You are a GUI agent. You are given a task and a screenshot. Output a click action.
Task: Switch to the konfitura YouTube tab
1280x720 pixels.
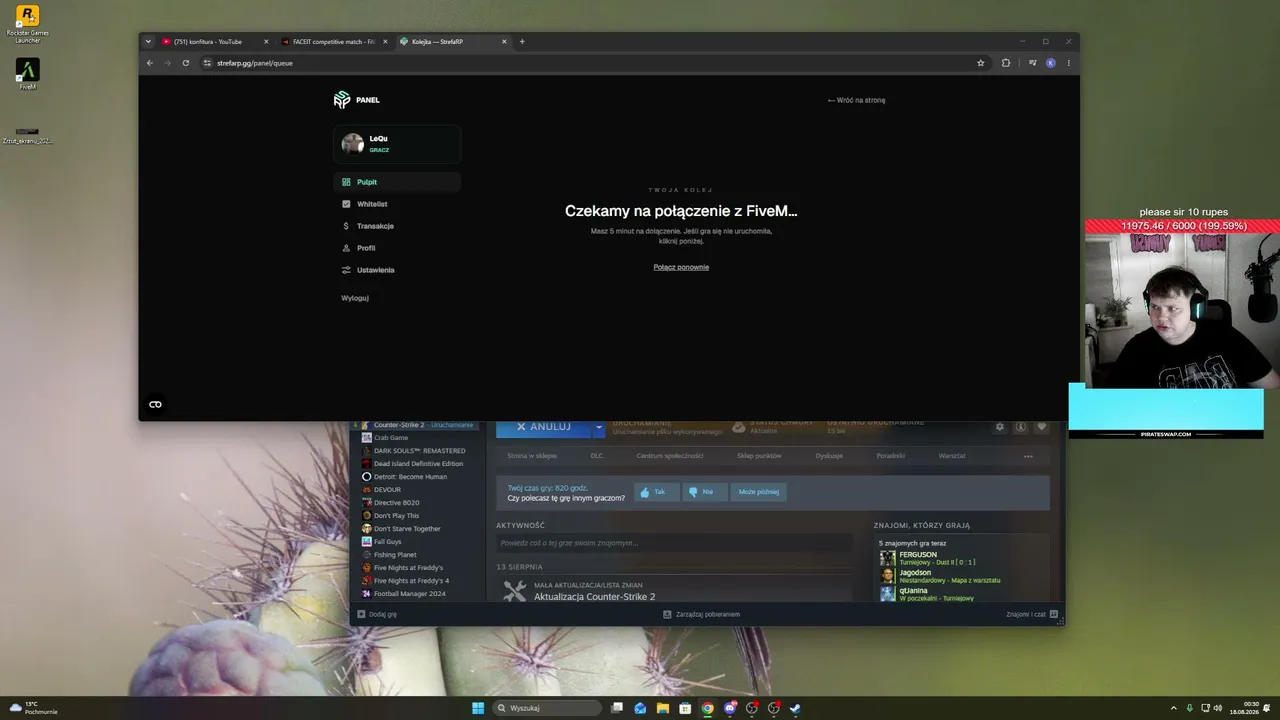pos(215,42)
